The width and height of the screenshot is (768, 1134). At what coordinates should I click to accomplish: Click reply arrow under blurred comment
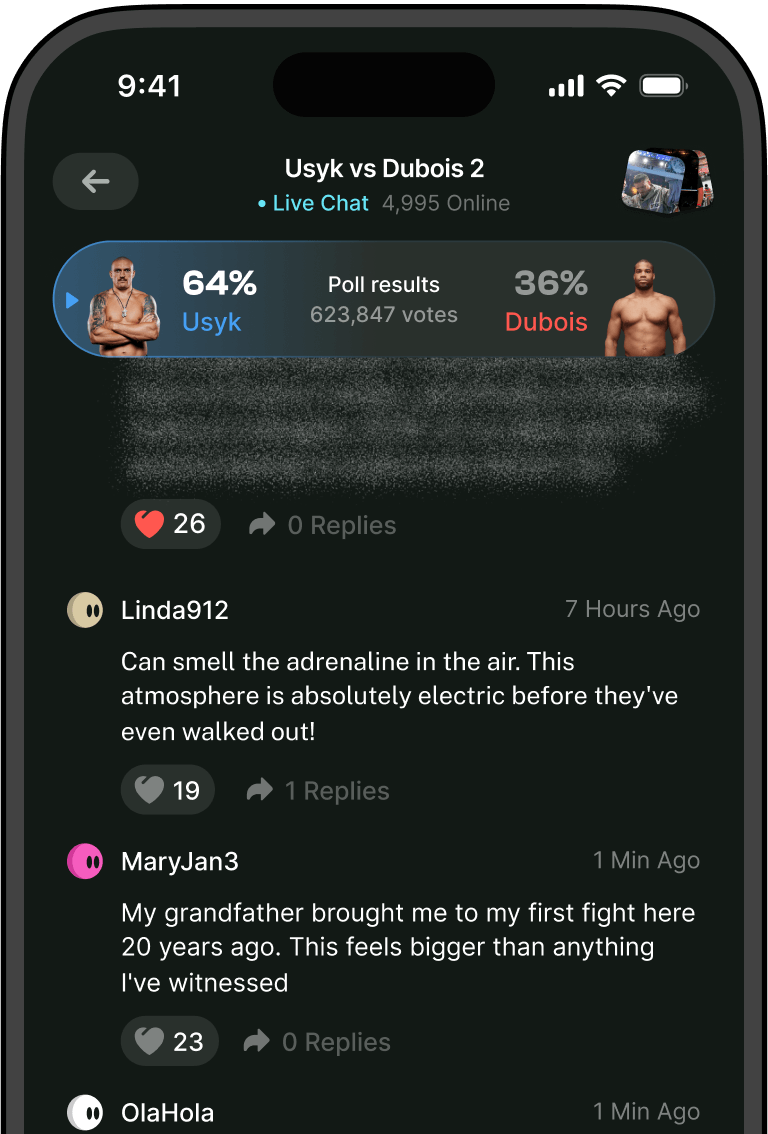click(x=262, y=524)
